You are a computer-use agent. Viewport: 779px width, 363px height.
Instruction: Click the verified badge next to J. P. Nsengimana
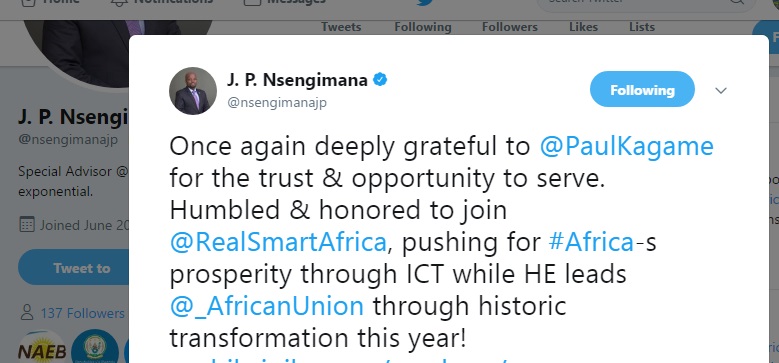coord(380,79)
